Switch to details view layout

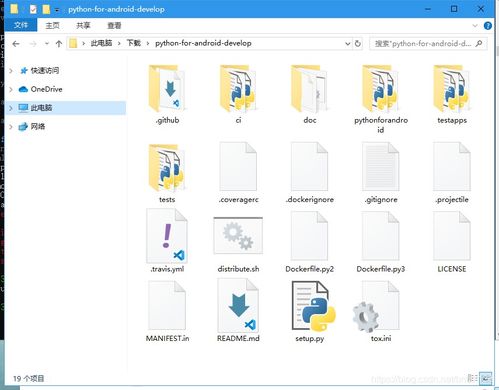[x=473, y=378]
